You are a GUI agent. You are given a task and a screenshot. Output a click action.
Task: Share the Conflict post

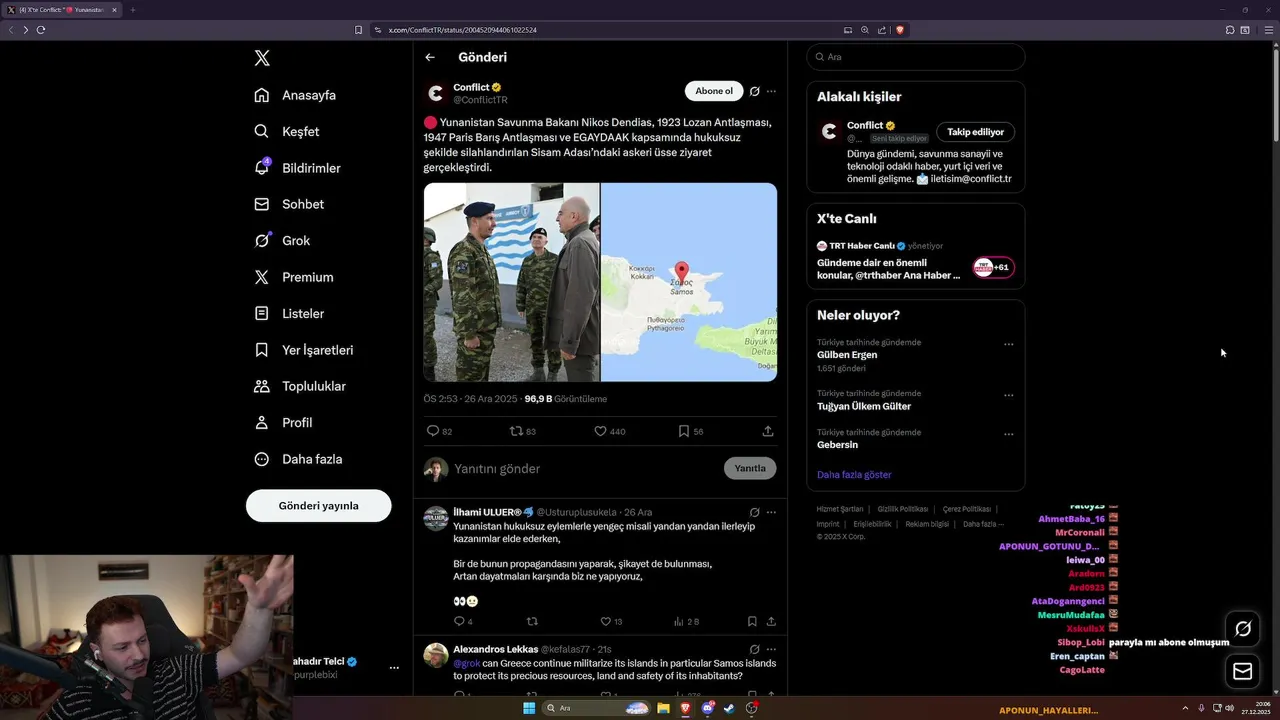click(x=768, y=431)
